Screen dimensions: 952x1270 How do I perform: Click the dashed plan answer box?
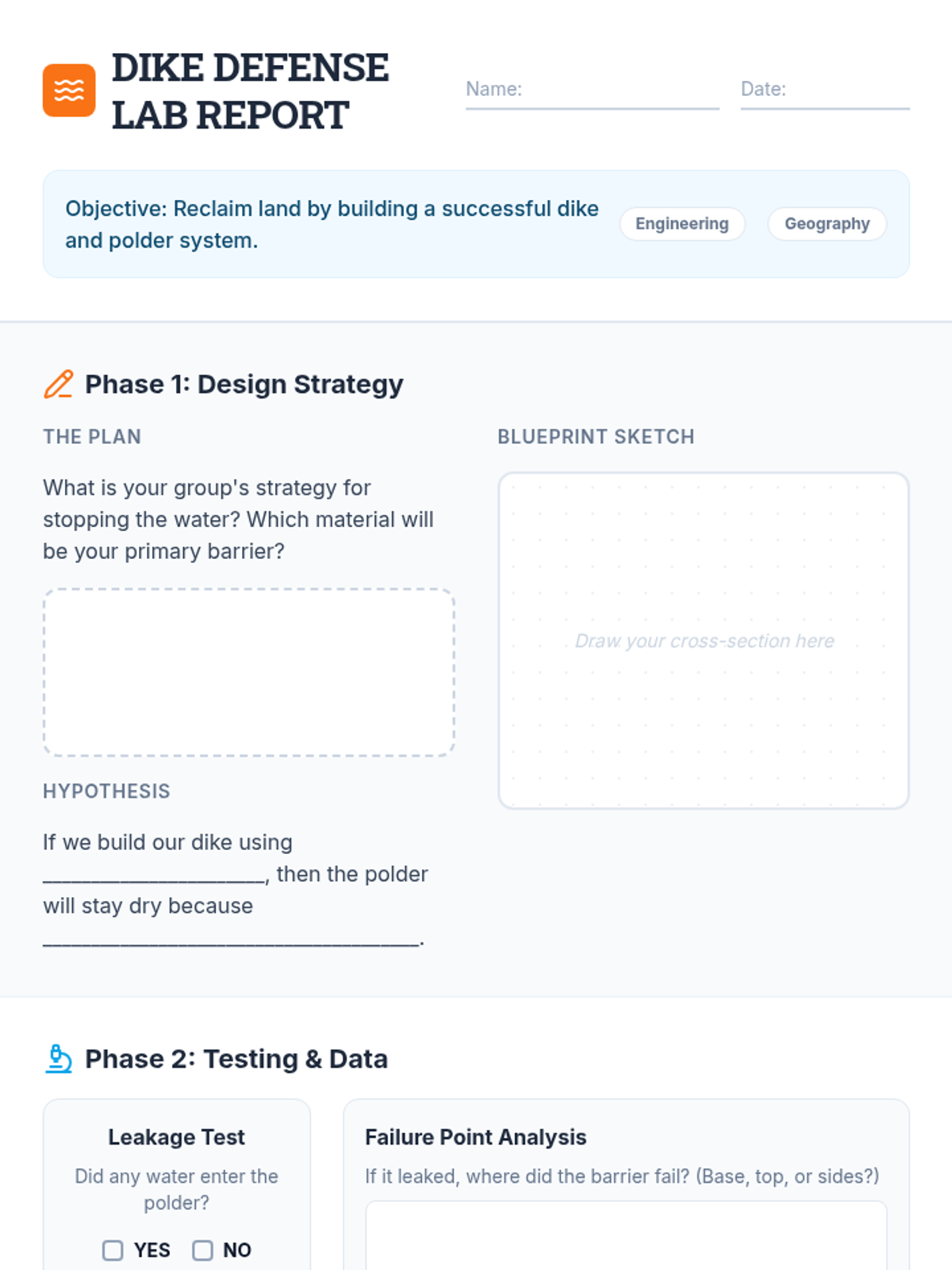click(248, 672)
